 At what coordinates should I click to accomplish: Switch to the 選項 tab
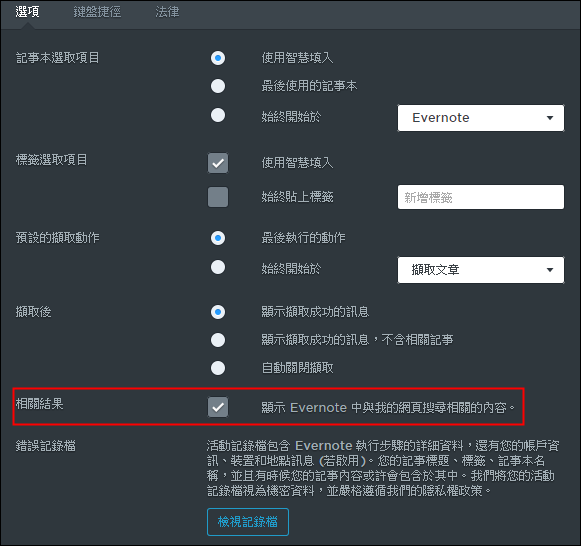[x=27, y=12]
